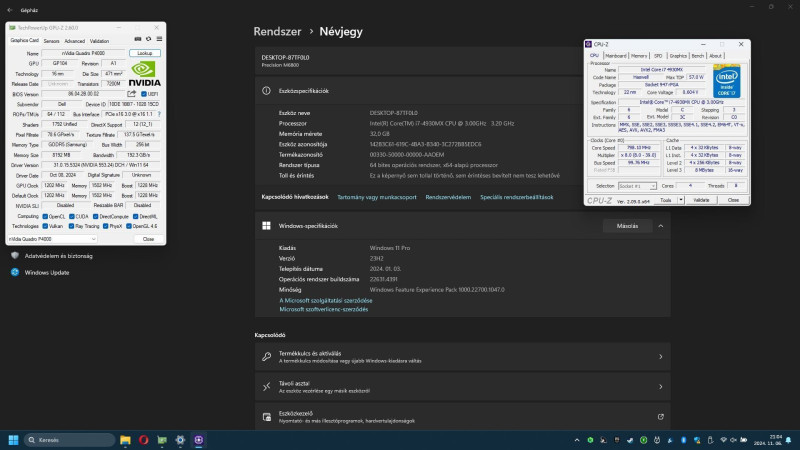
Task: Toggle the UEFI checkbox in GPU-Z
Action: [144, 94]
